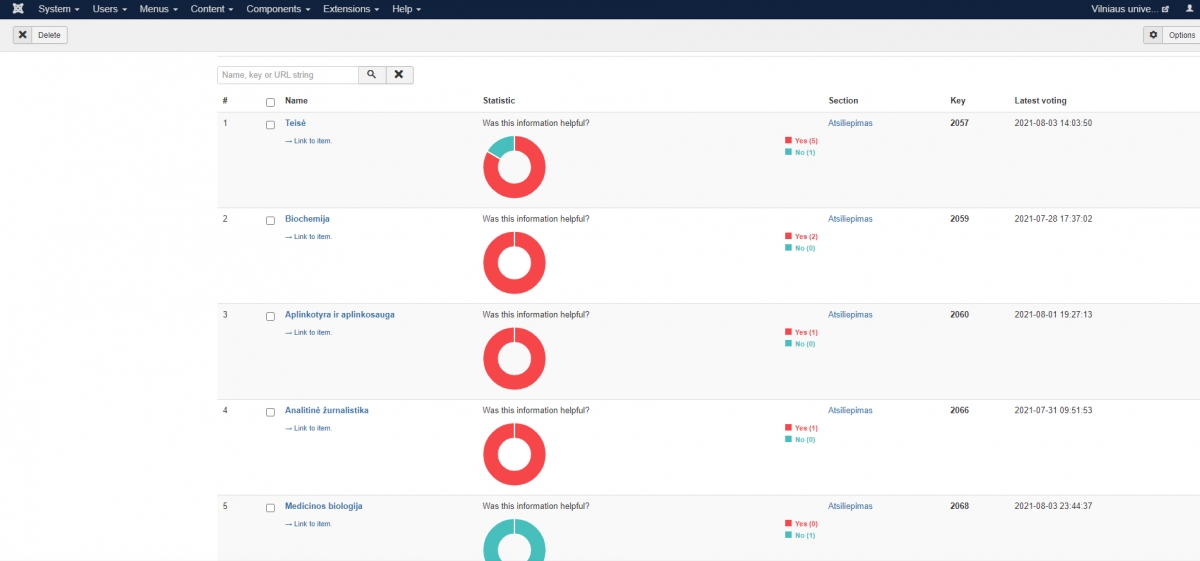This screenshot has width=1200, height=561.
Task: Open the Components menu
Action: pyautogui.click(x=278, y=9)
